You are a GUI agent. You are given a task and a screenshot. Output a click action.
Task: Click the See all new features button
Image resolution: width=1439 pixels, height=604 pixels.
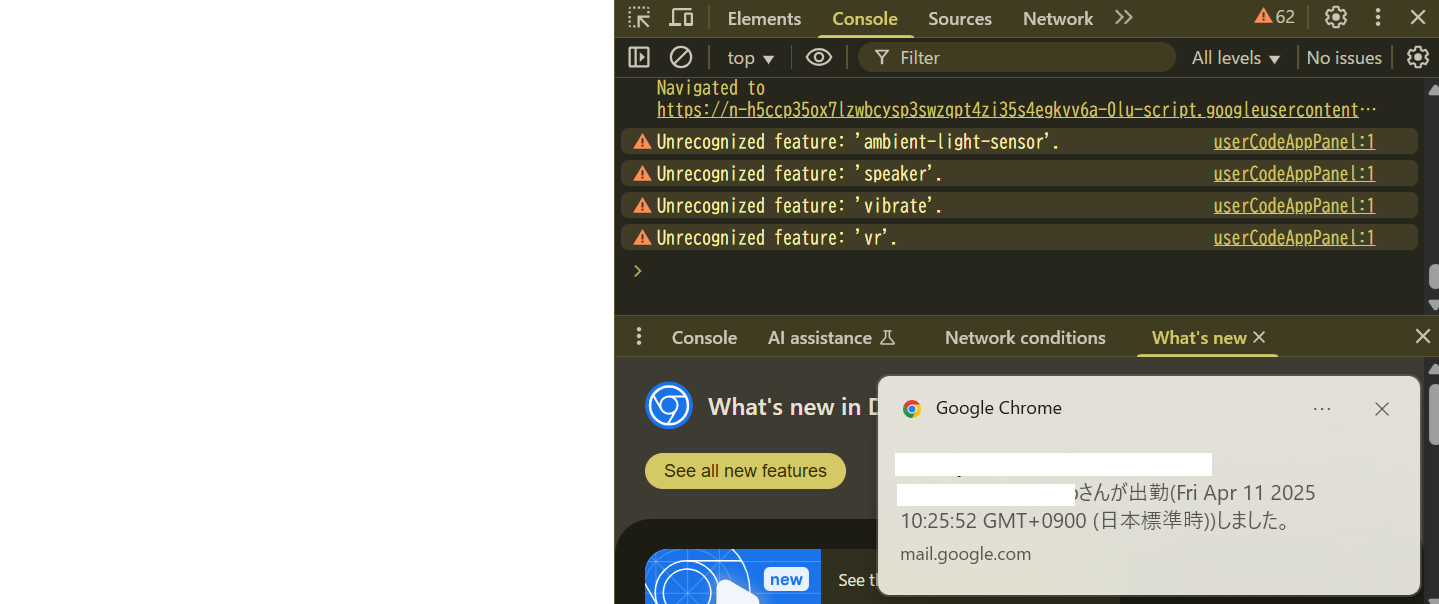(745, 471)
